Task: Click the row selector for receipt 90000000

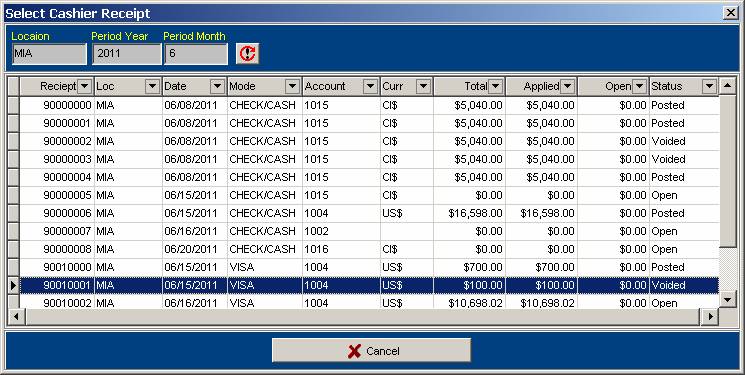Action: (x=14, y=105)
